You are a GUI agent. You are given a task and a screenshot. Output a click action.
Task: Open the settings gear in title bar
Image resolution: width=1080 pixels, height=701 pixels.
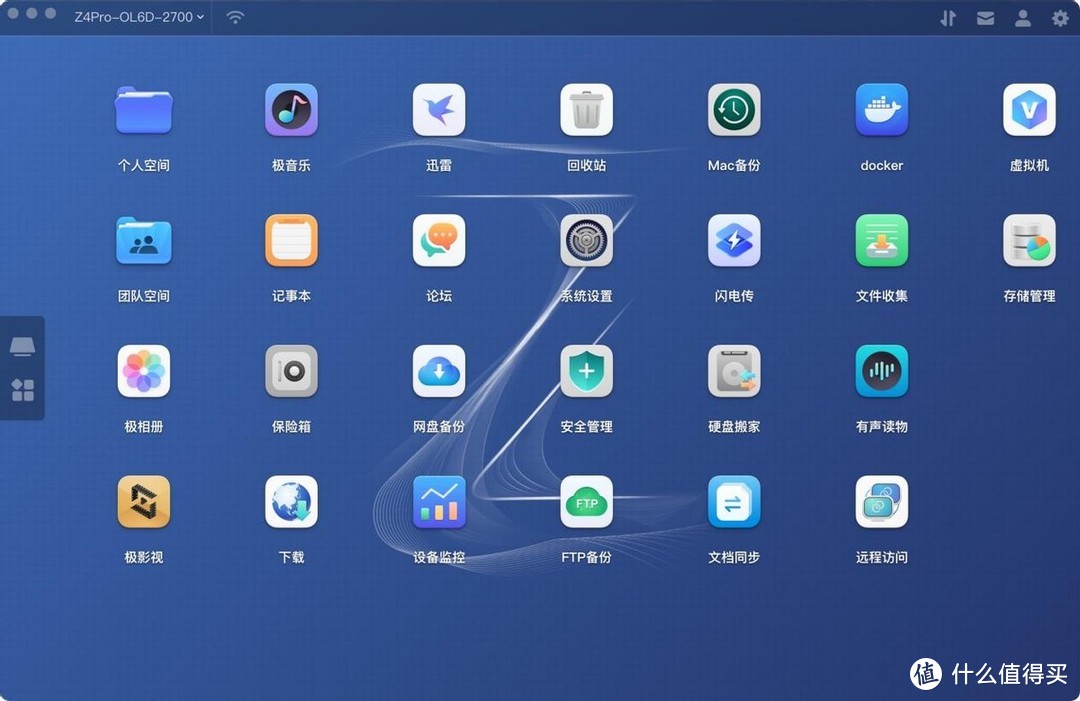point(1060,19)
